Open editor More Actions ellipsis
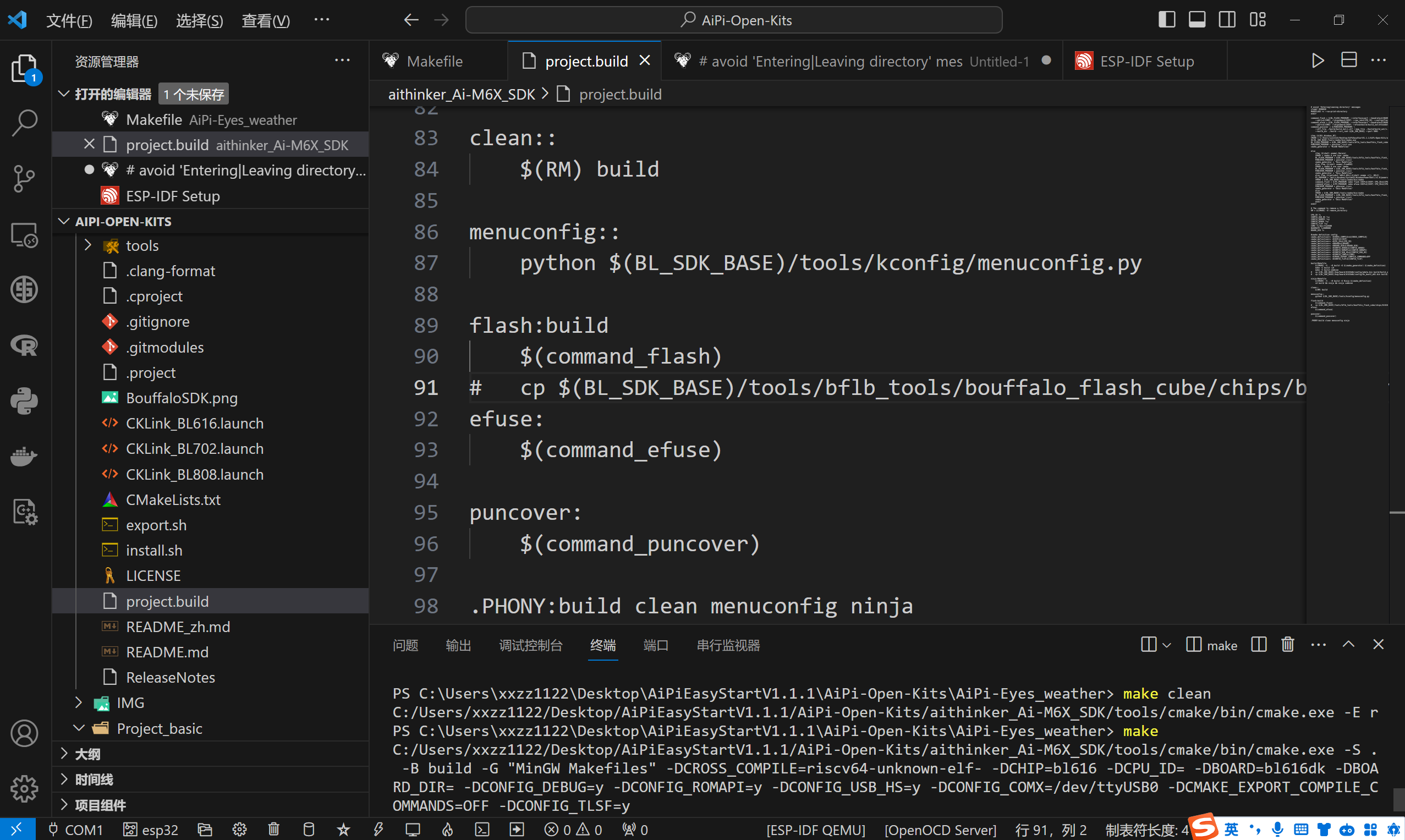The image size is (1405, 840). 1379,61
